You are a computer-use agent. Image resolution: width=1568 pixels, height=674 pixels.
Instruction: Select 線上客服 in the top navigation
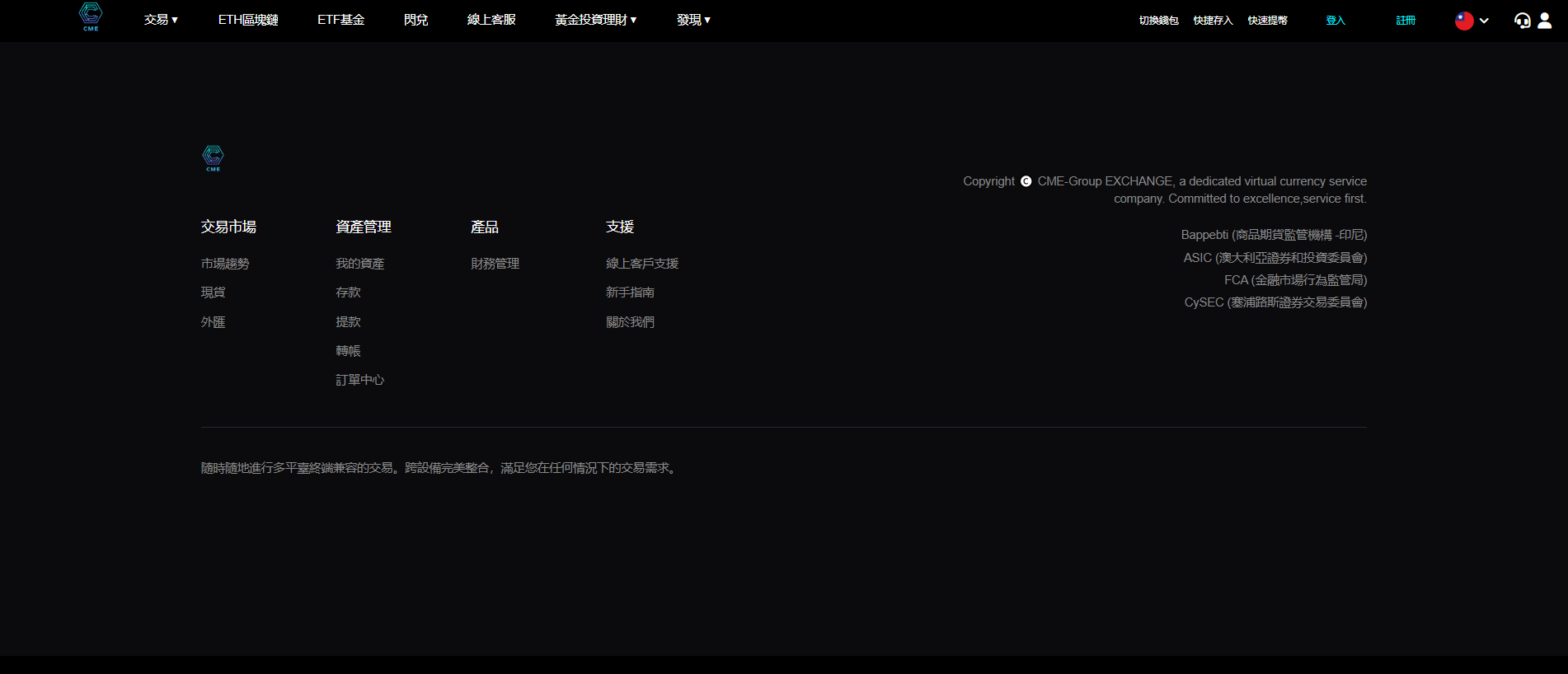click(x=491, y=20)
